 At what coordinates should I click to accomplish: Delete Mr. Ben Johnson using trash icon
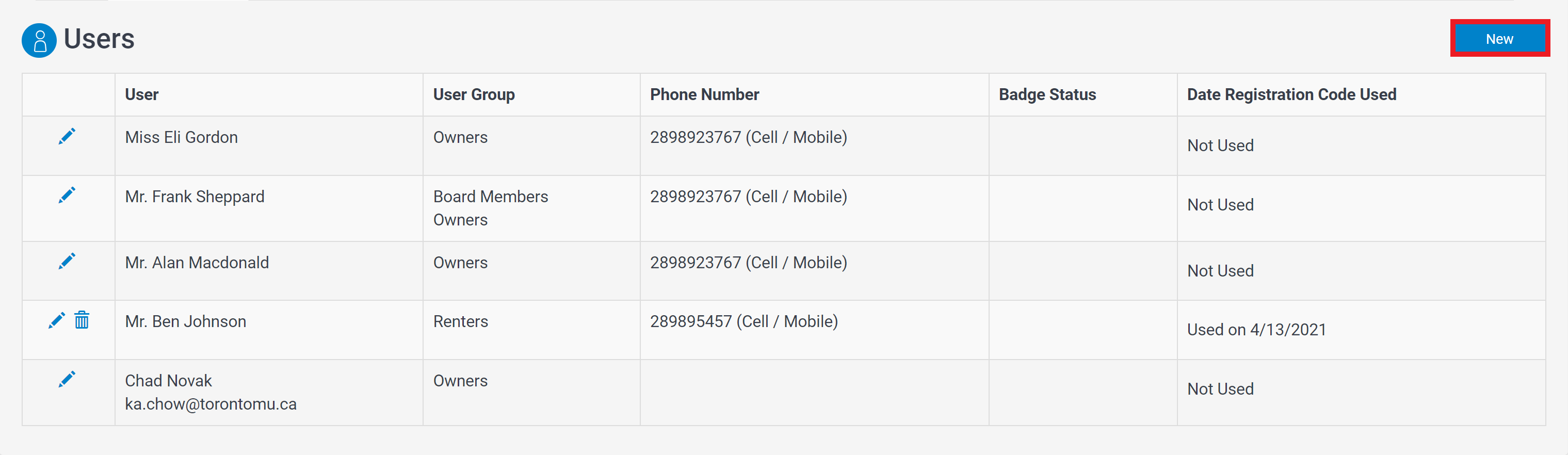[x=82, y=320]
